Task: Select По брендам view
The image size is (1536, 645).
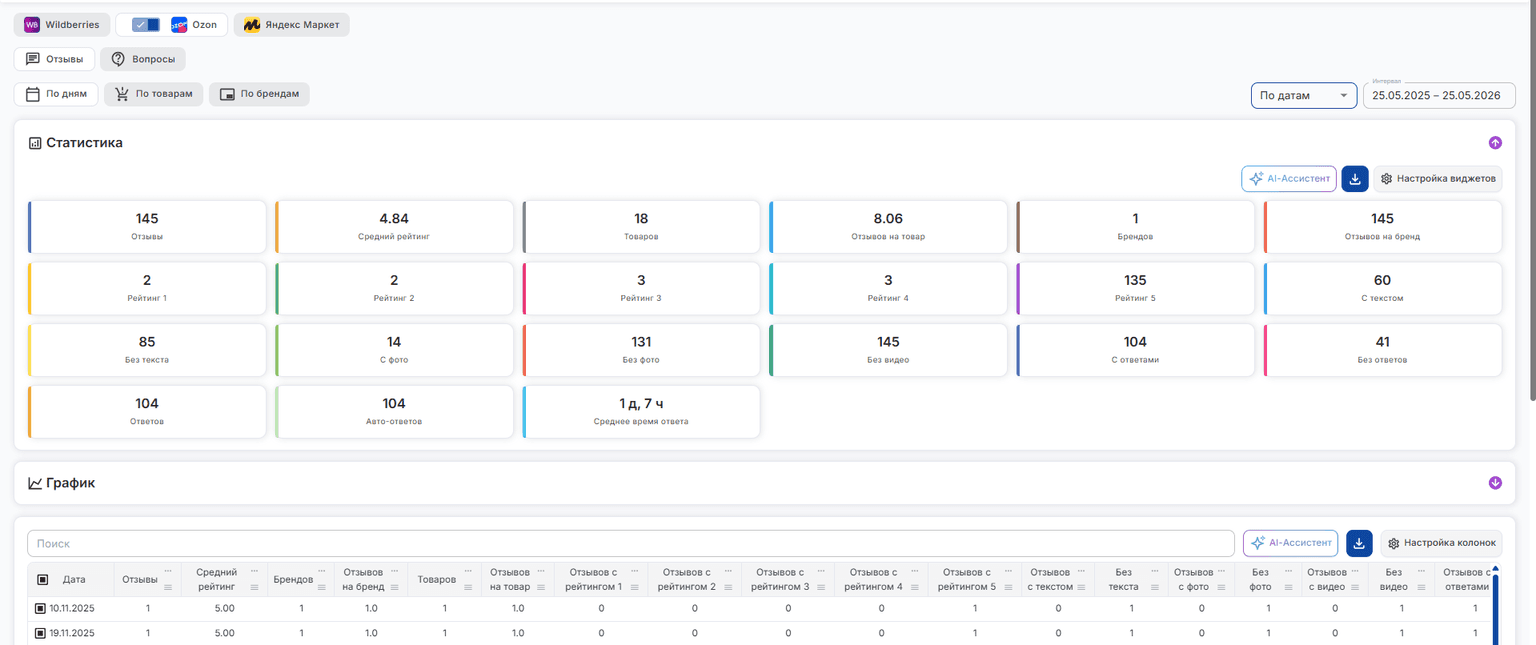Action: 259,94
